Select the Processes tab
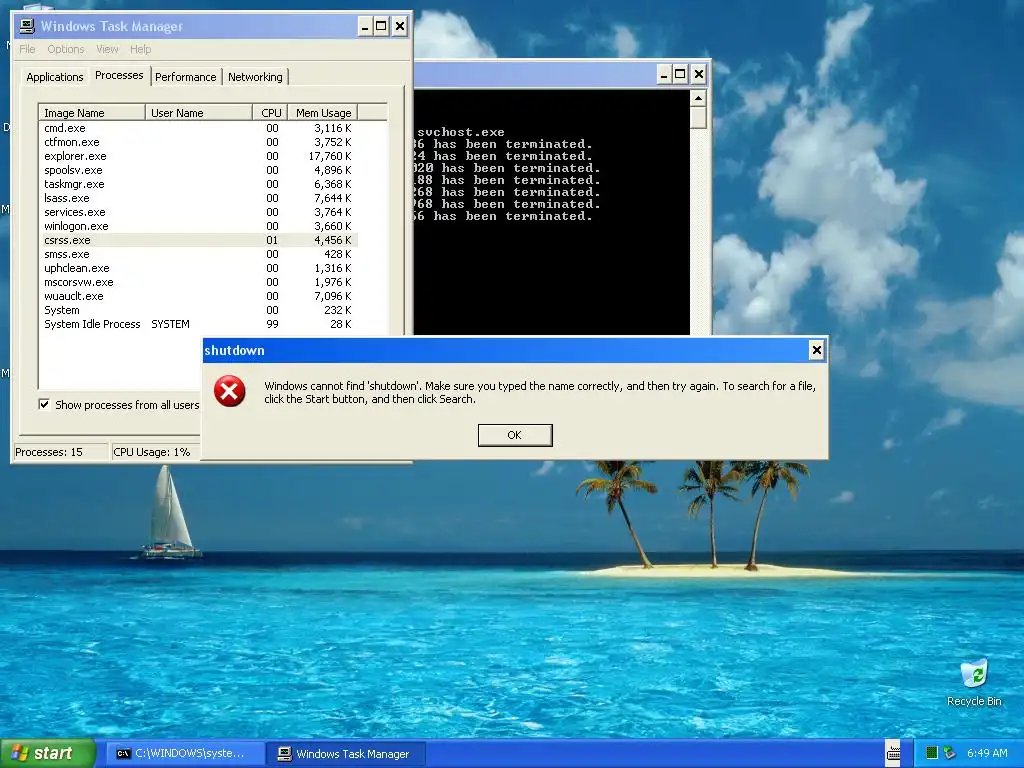The image size is (1024, 768). (119, 75)
